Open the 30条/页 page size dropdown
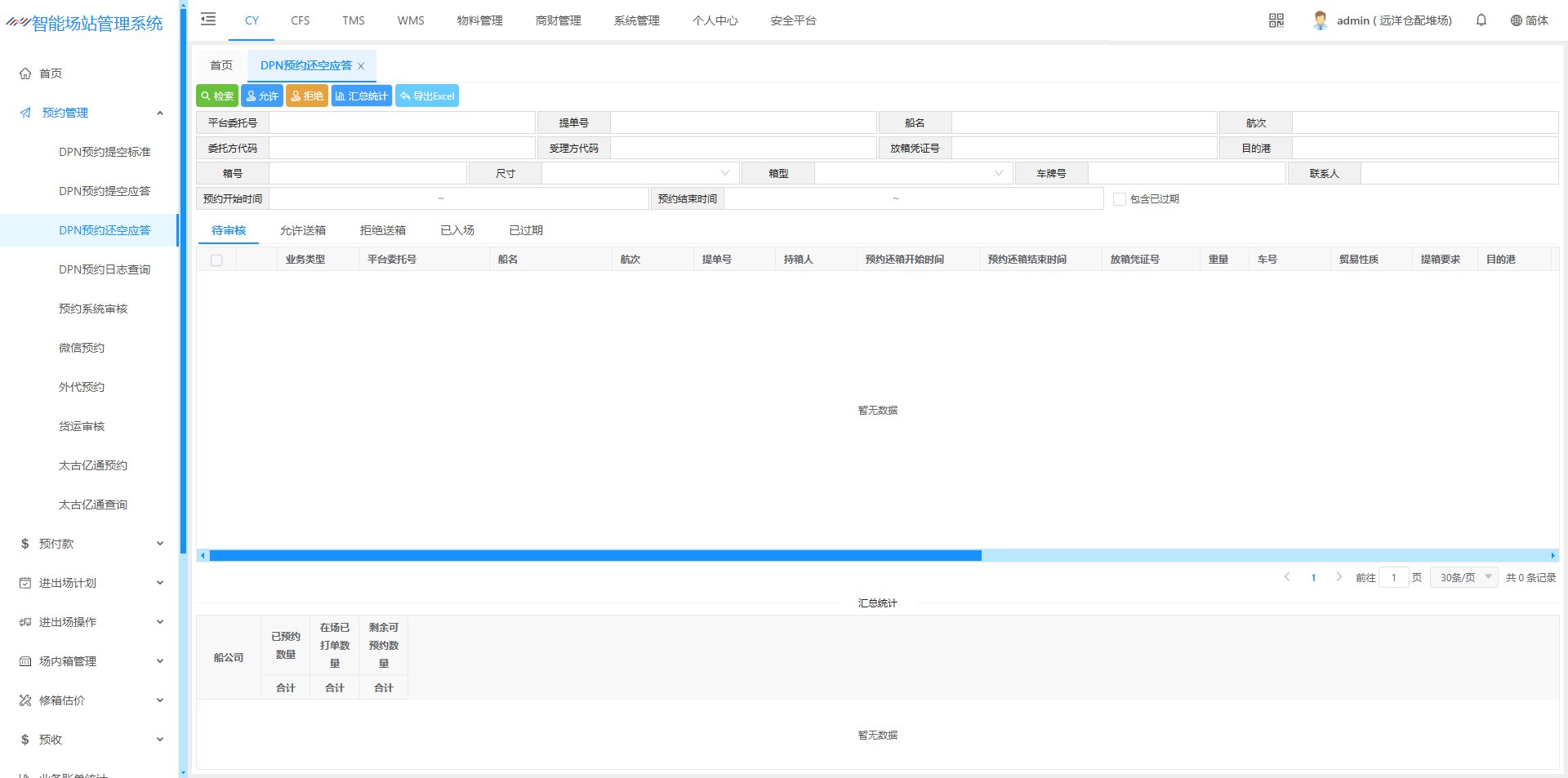The image size is (1568, 778). pos(1463,577)
